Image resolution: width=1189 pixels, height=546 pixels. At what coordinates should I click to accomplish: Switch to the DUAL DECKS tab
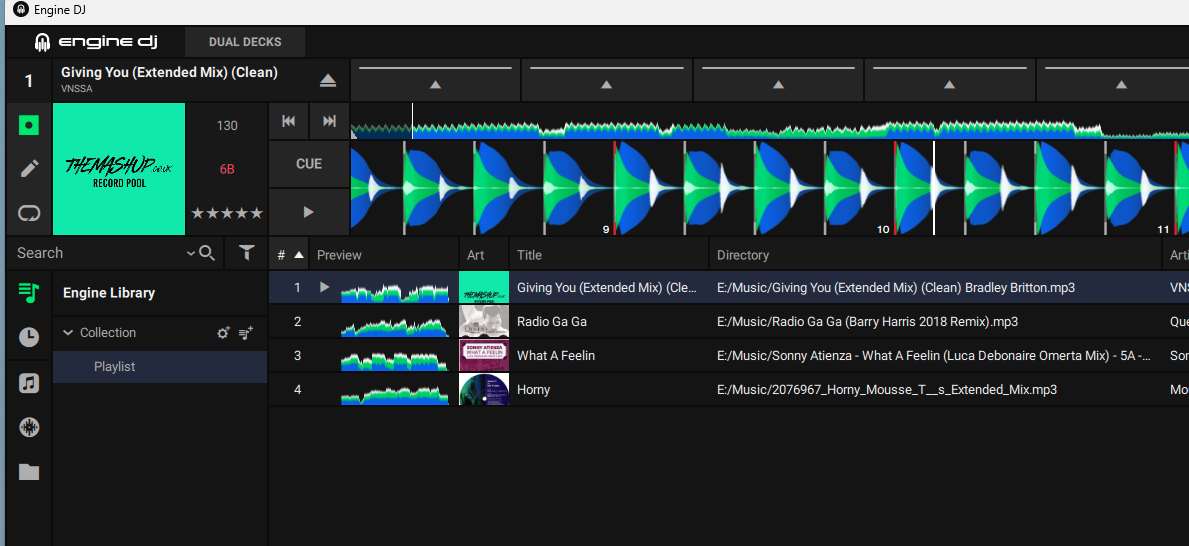(245, 42)
